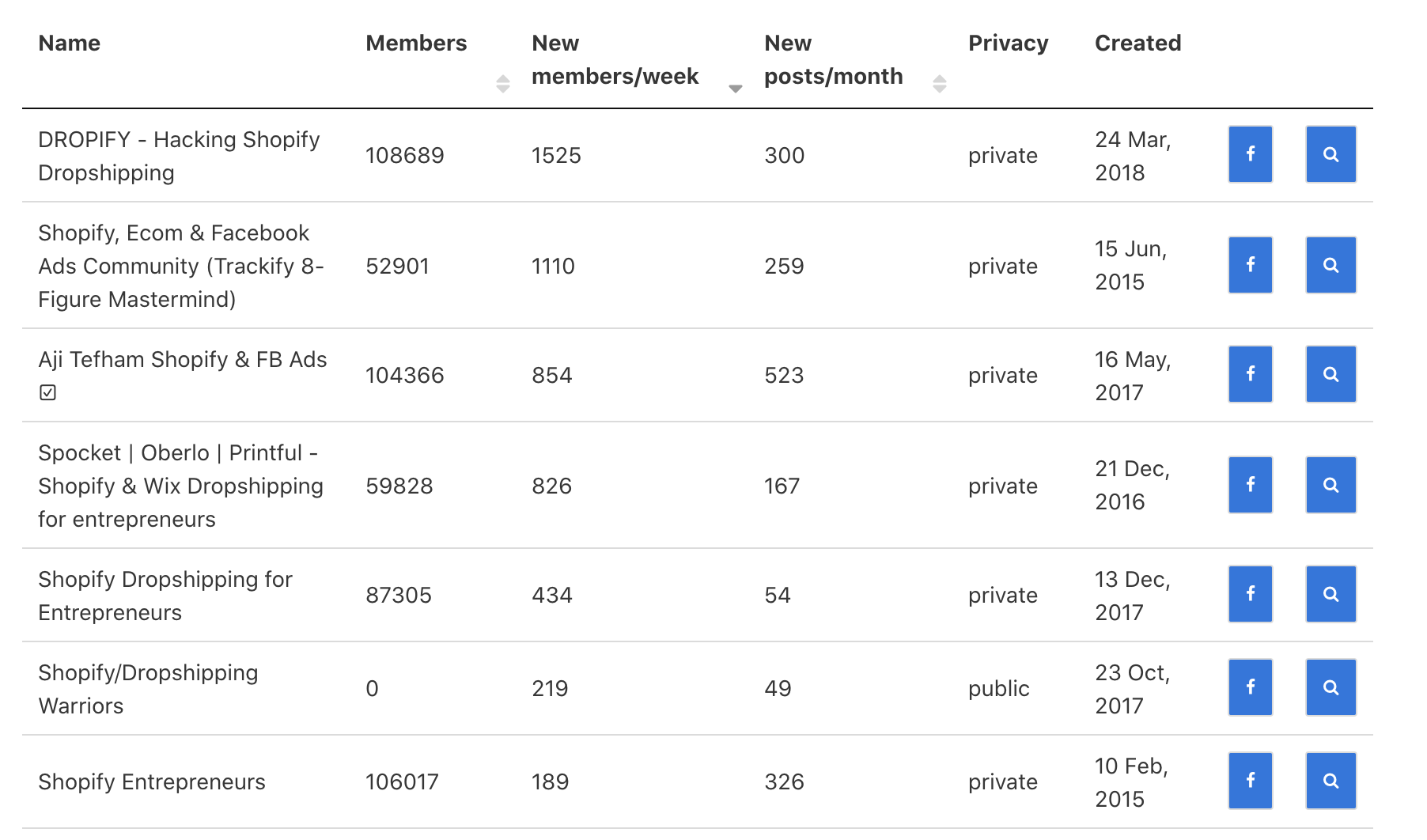
Task: Sort by New posts/month arrows
Action: coord(939,83)
